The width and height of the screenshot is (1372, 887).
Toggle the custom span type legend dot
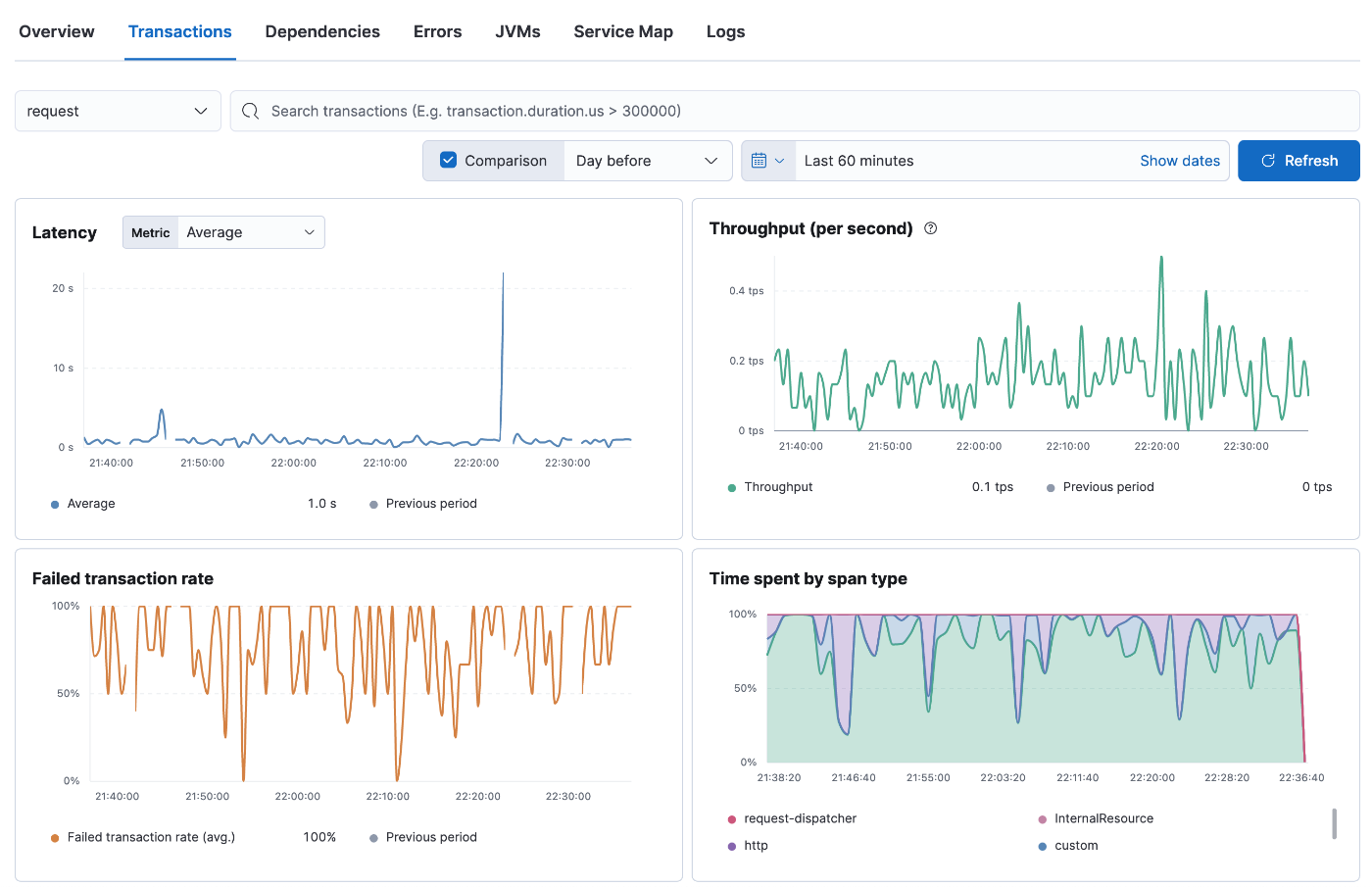pos(1042,846)
